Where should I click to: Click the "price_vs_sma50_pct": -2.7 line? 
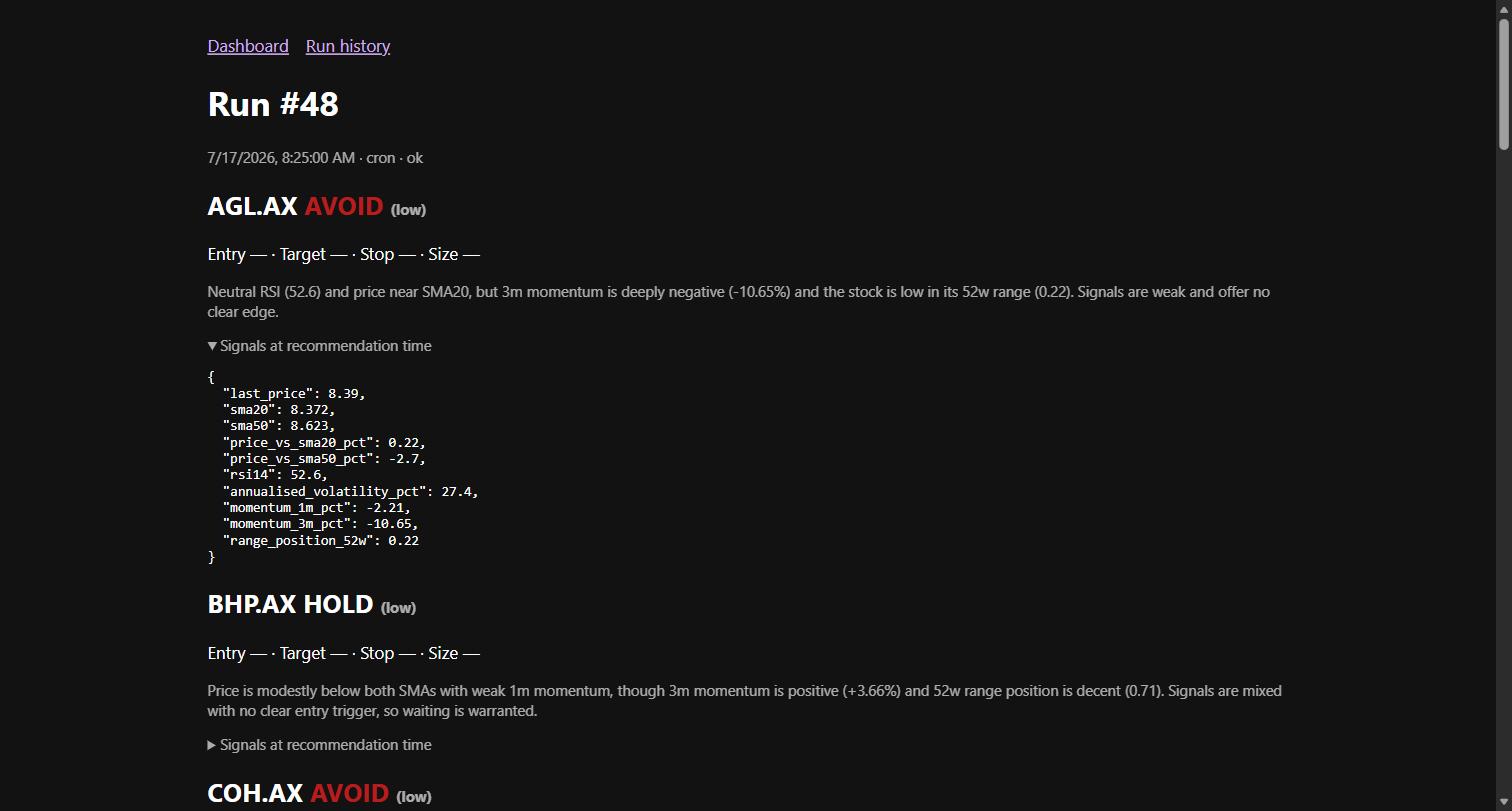tap(324, 458)
